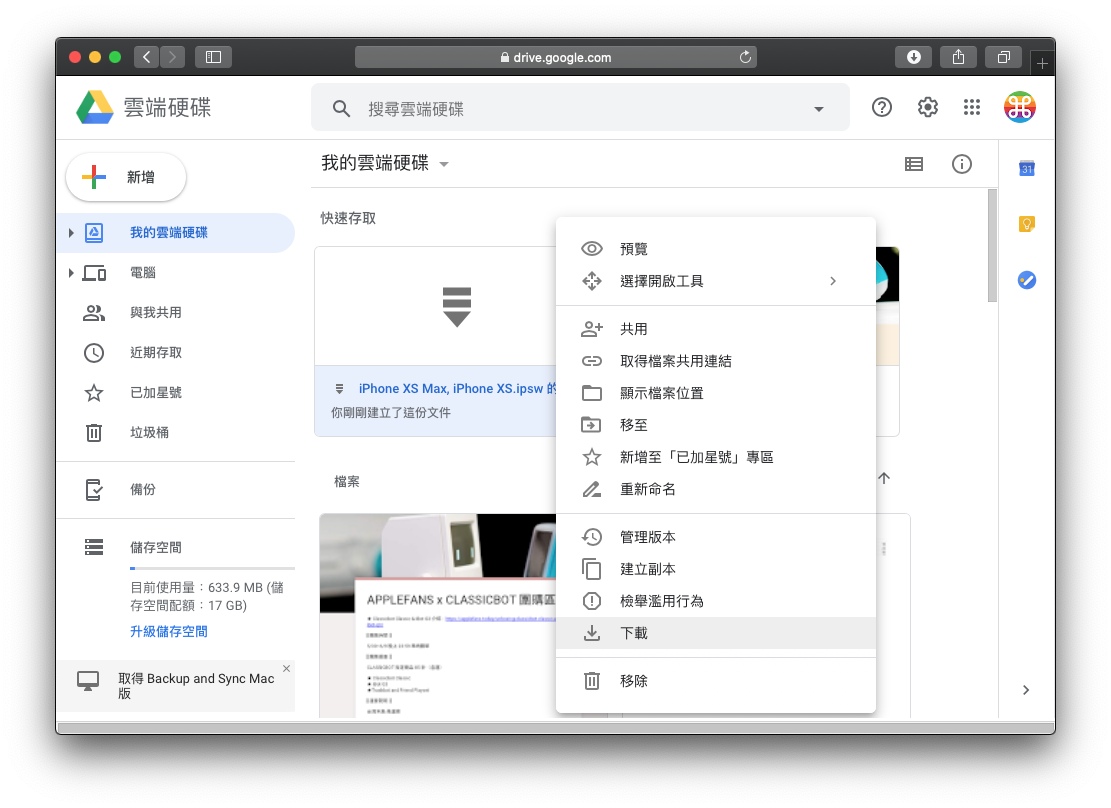Choose 取得檔案共用連結 menu item
This screenshot has height=808, width=1111.
click(716, 361)
